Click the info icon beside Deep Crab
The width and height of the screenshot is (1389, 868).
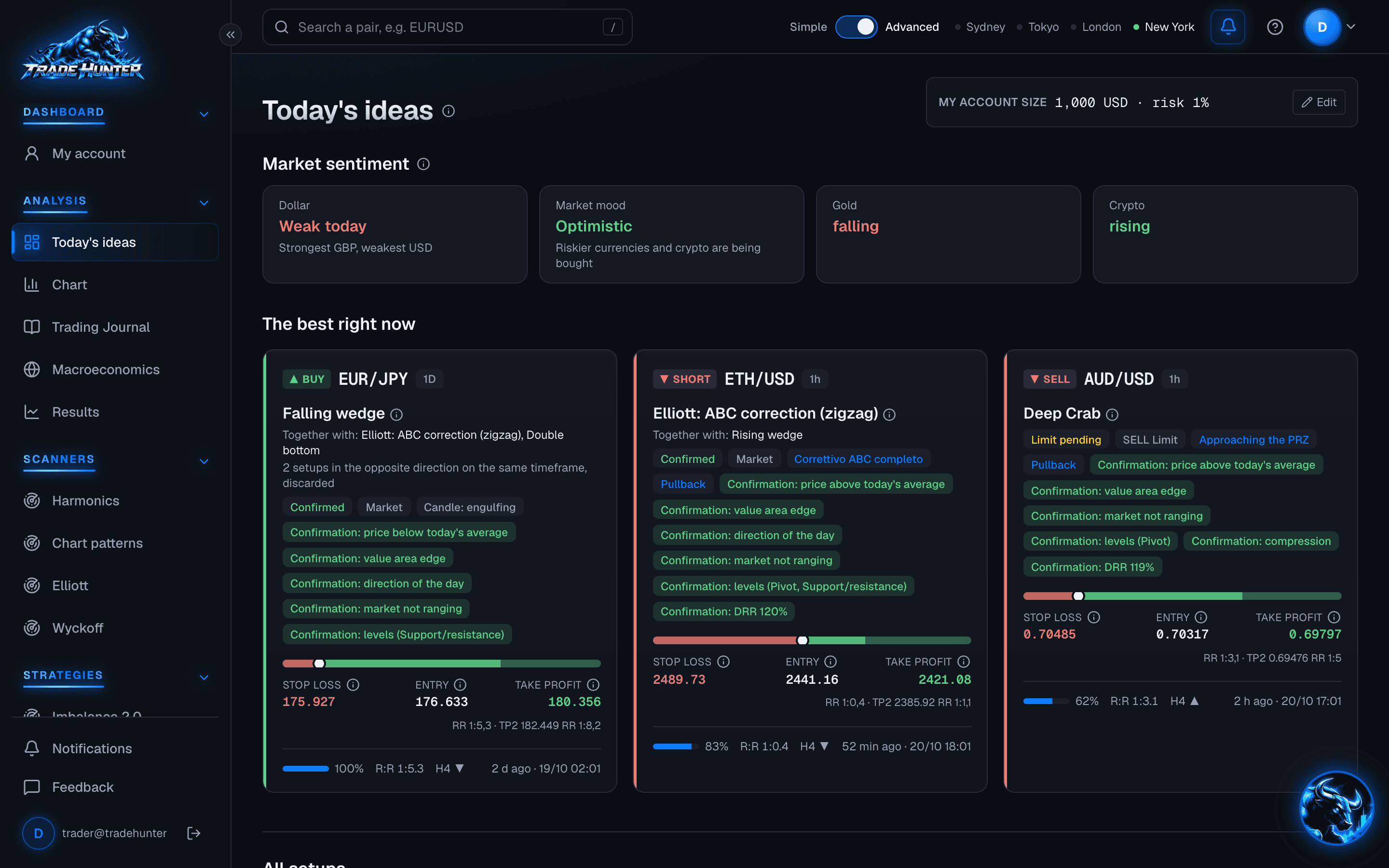[x=1112, y=415]
